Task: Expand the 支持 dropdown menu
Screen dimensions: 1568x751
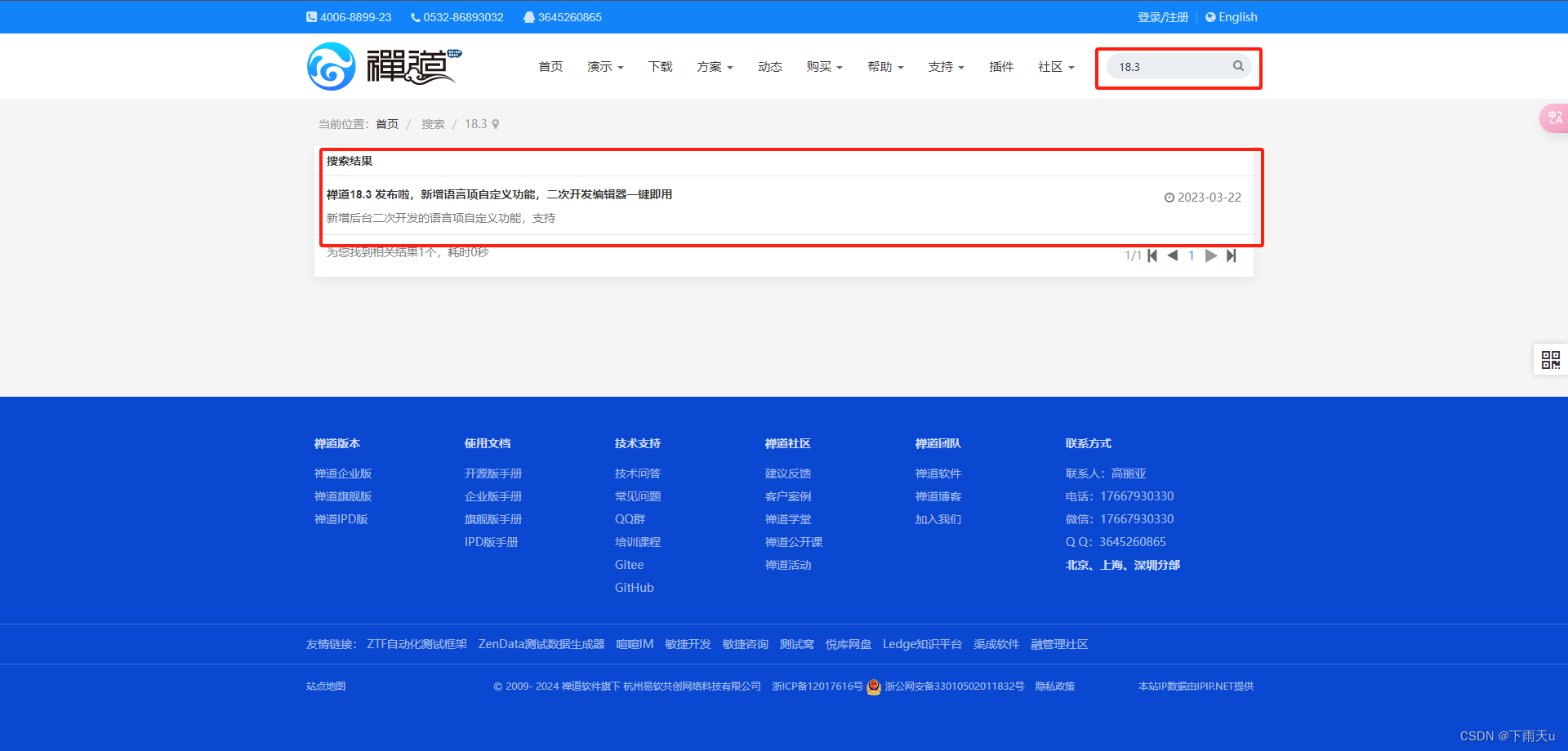Action: point(946,67)
